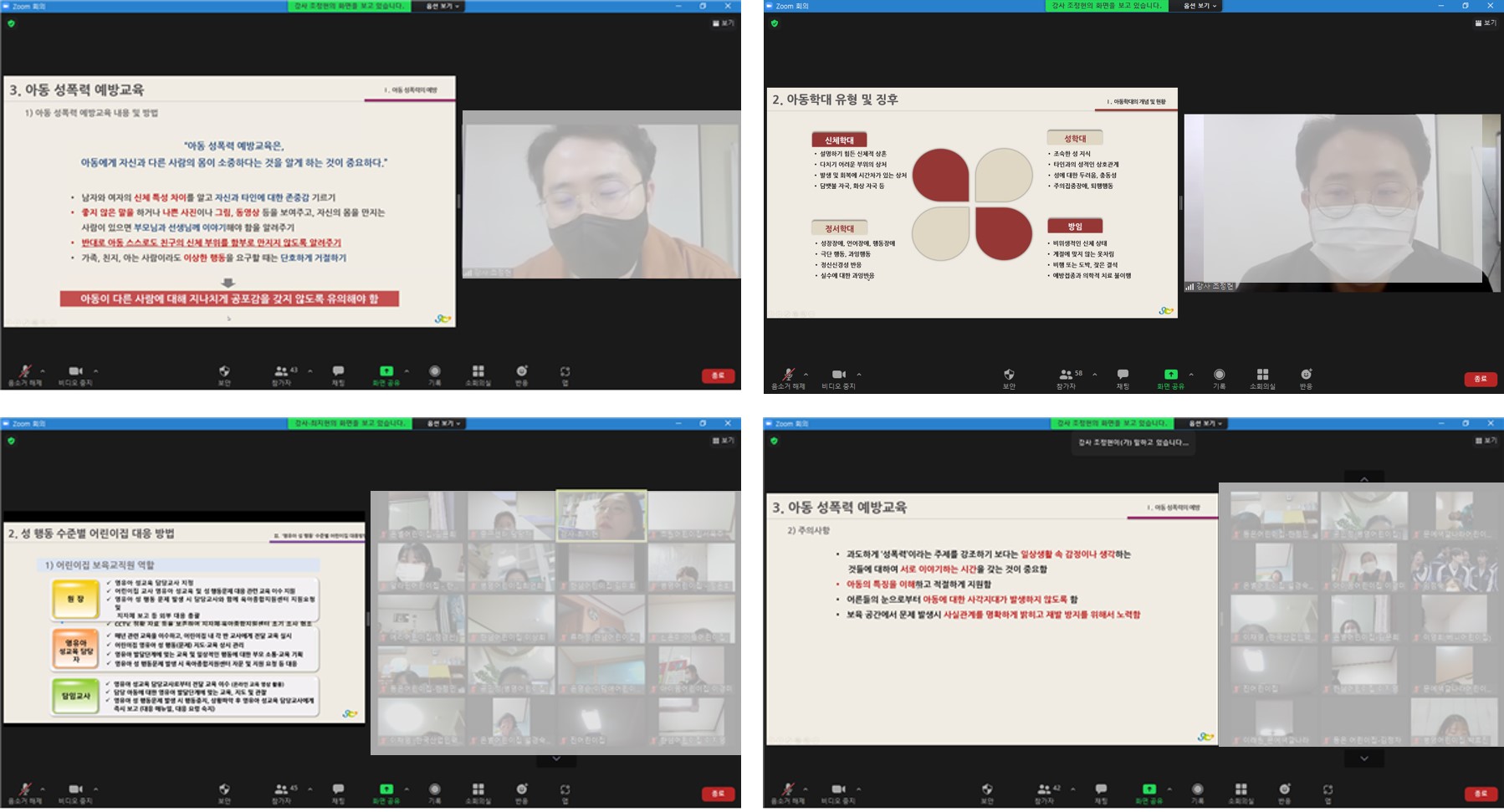
Task: Expand the '옵션 보기' dropdown in the top-left window
Action: pos(443,6)
